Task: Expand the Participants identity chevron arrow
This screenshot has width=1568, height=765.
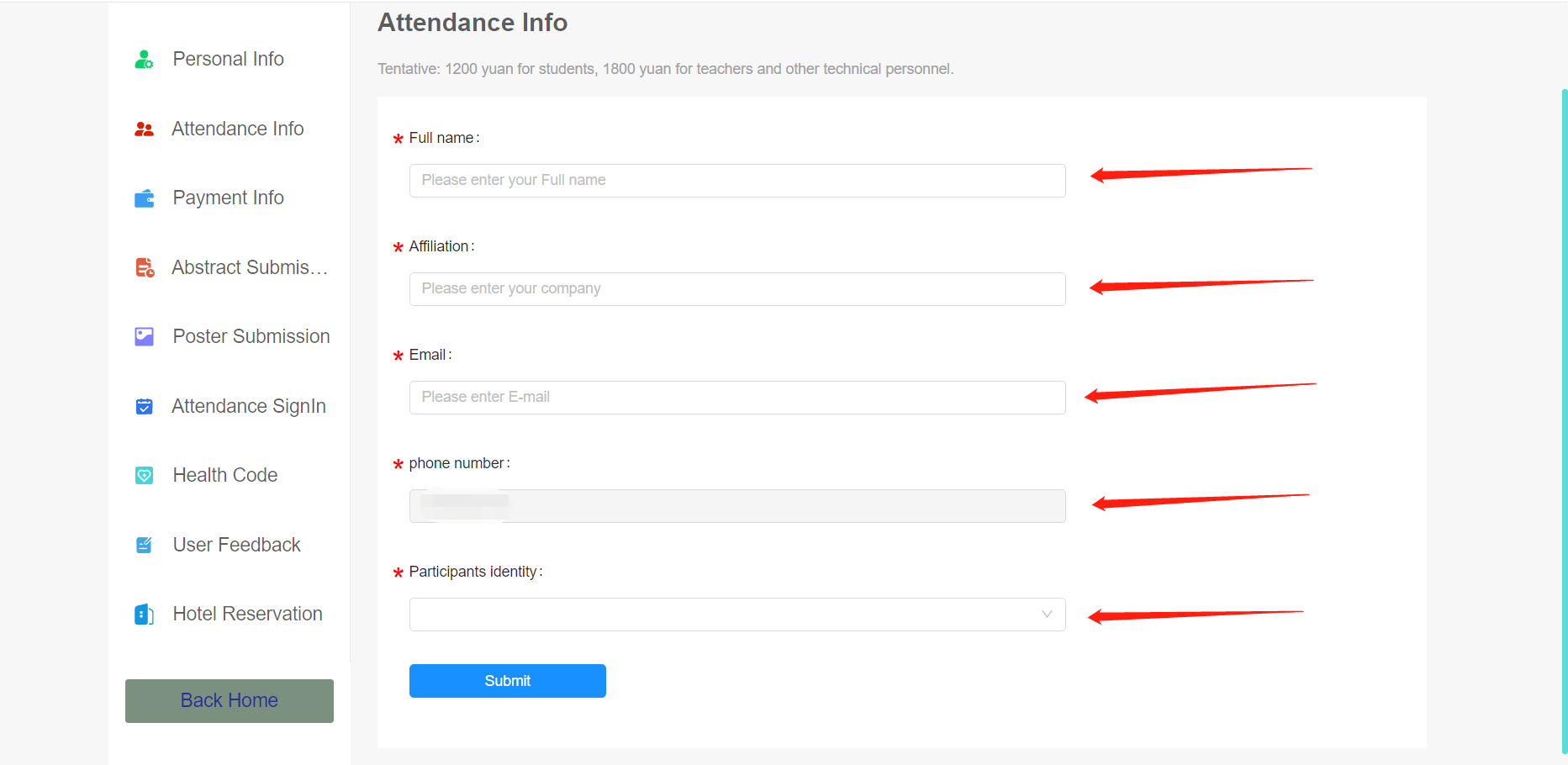Action: [x=1047, y=615]
